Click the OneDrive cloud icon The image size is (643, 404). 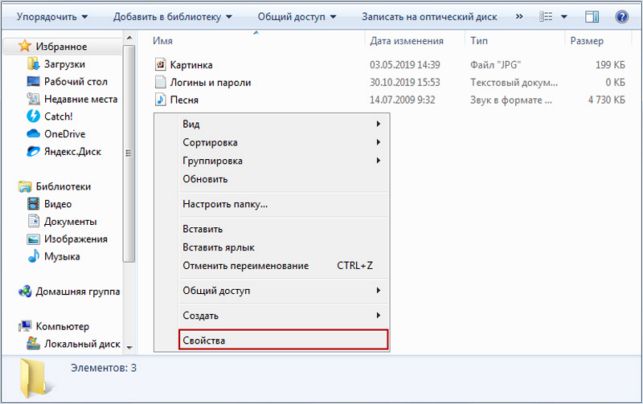[33, 134]
